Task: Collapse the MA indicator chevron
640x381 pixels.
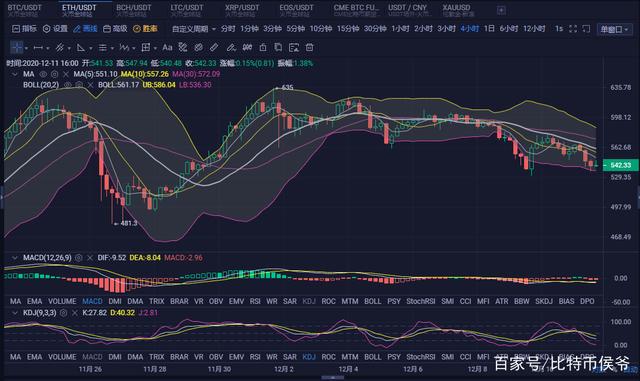Action: coord(15,74)
